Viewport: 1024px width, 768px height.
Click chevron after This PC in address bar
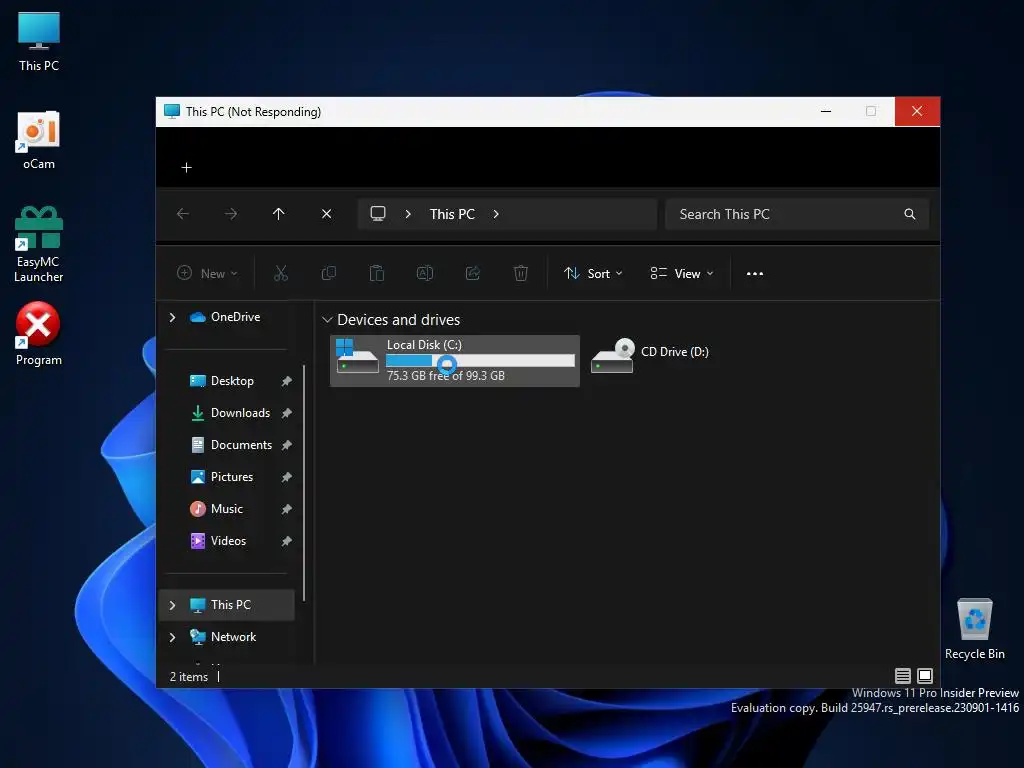click(x=496, y=214)
